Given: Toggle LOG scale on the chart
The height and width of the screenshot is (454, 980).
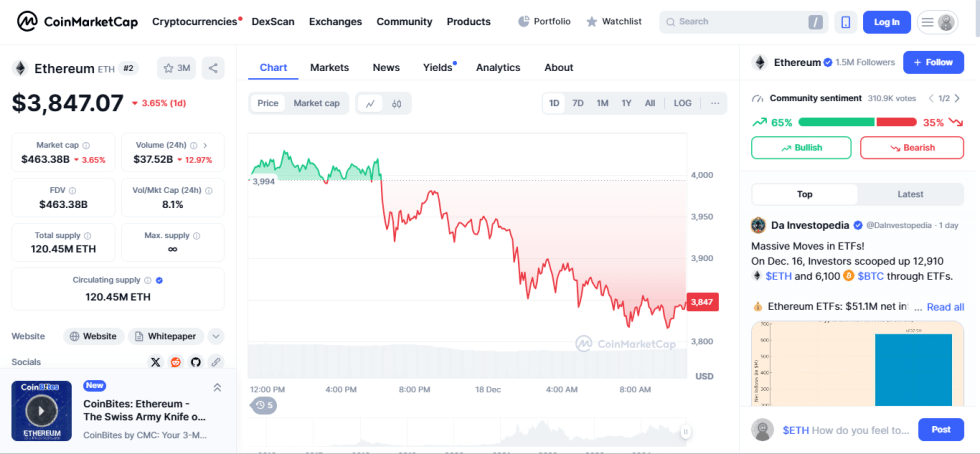Looking at the screenshot, I should pyautogui.click(x=682, y=103).
